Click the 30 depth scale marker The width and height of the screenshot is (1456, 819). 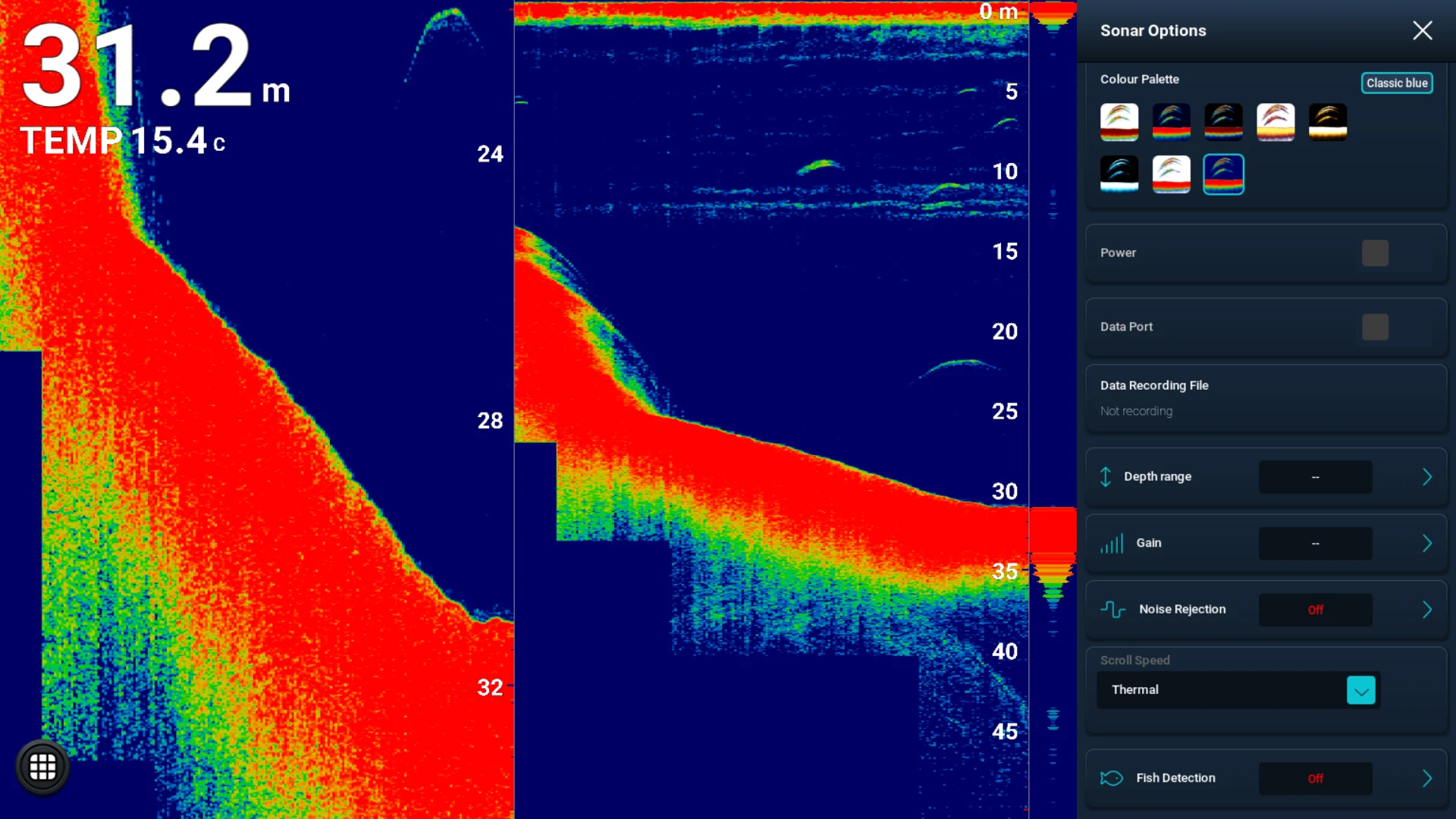[1005, 491]
